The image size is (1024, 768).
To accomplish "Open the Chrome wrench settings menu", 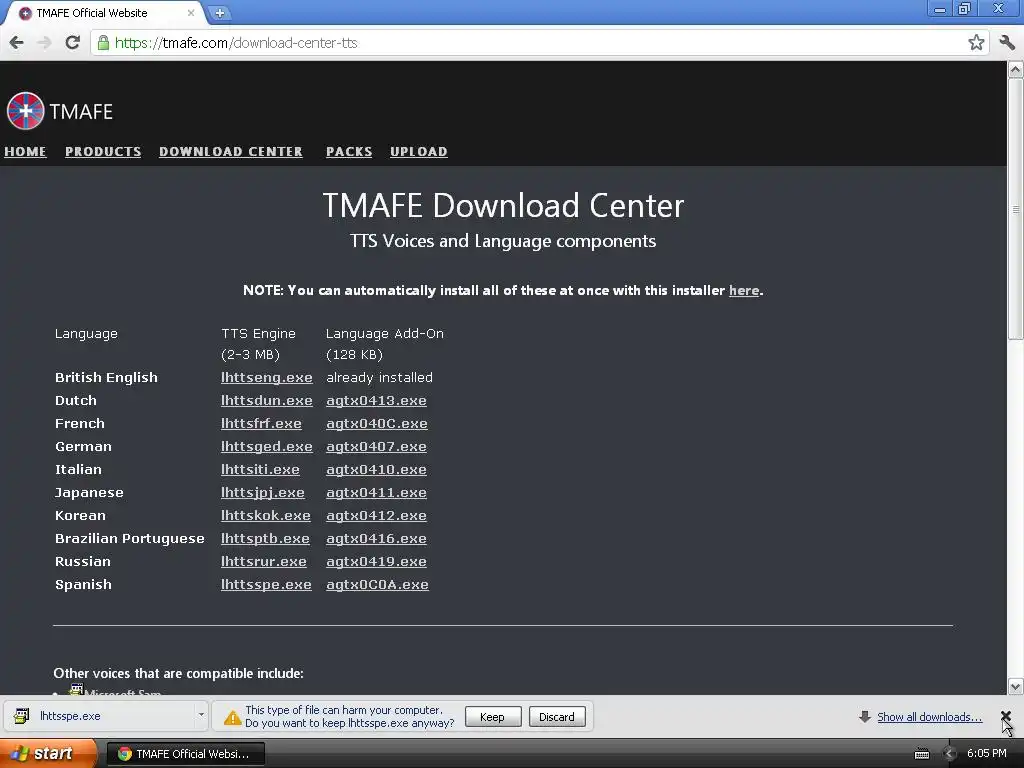I will coord(1007,43).
